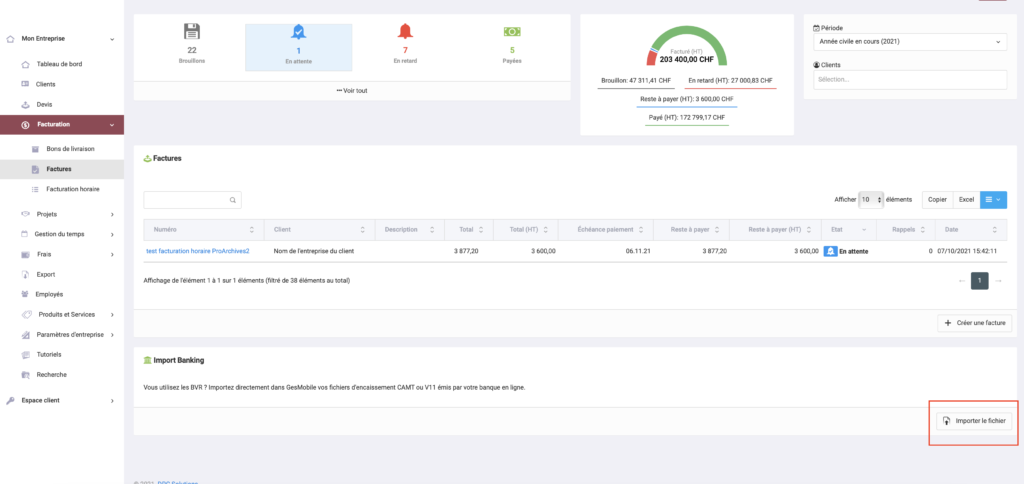Sort by Échéance paiement column
The width and height of the screenshot is (1024, 484).
coord(605,230)
